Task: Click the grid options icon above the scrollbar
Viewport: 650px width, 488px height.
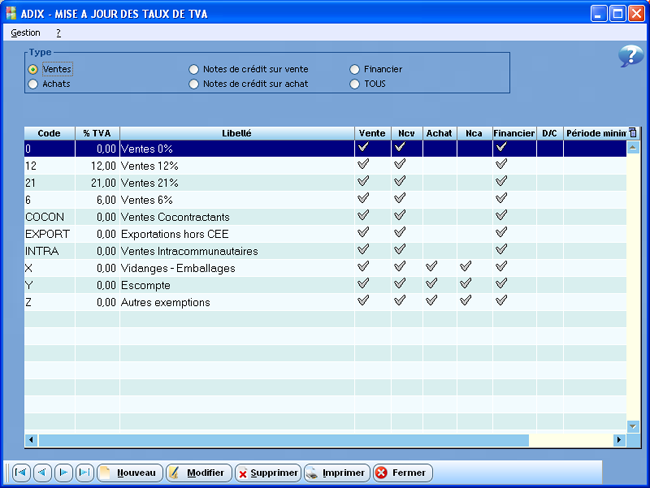Action: click(632, 132)
